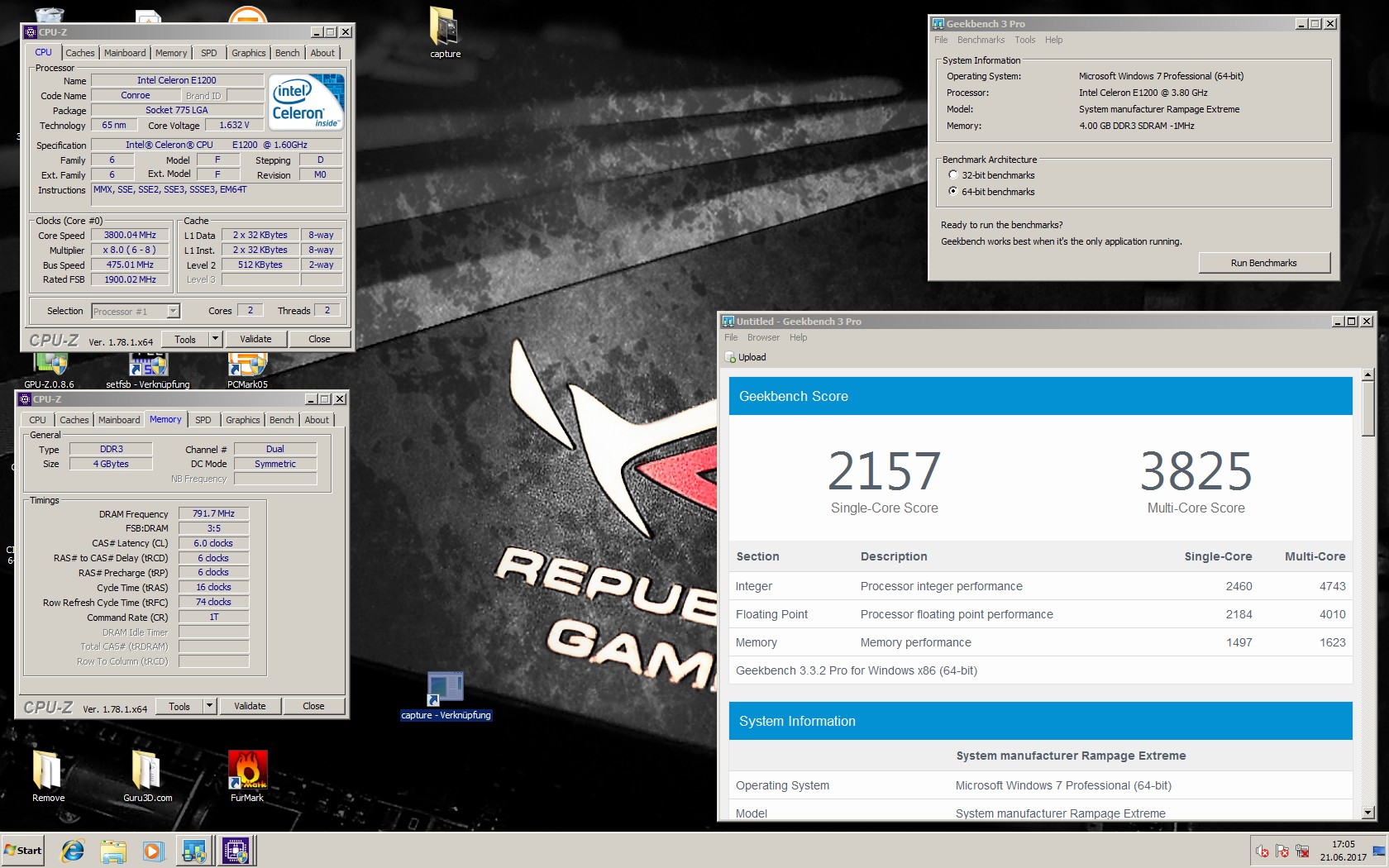Open Windows Explorer from the taskbar
Screen dimensions: 1389x868
point(112,851)
